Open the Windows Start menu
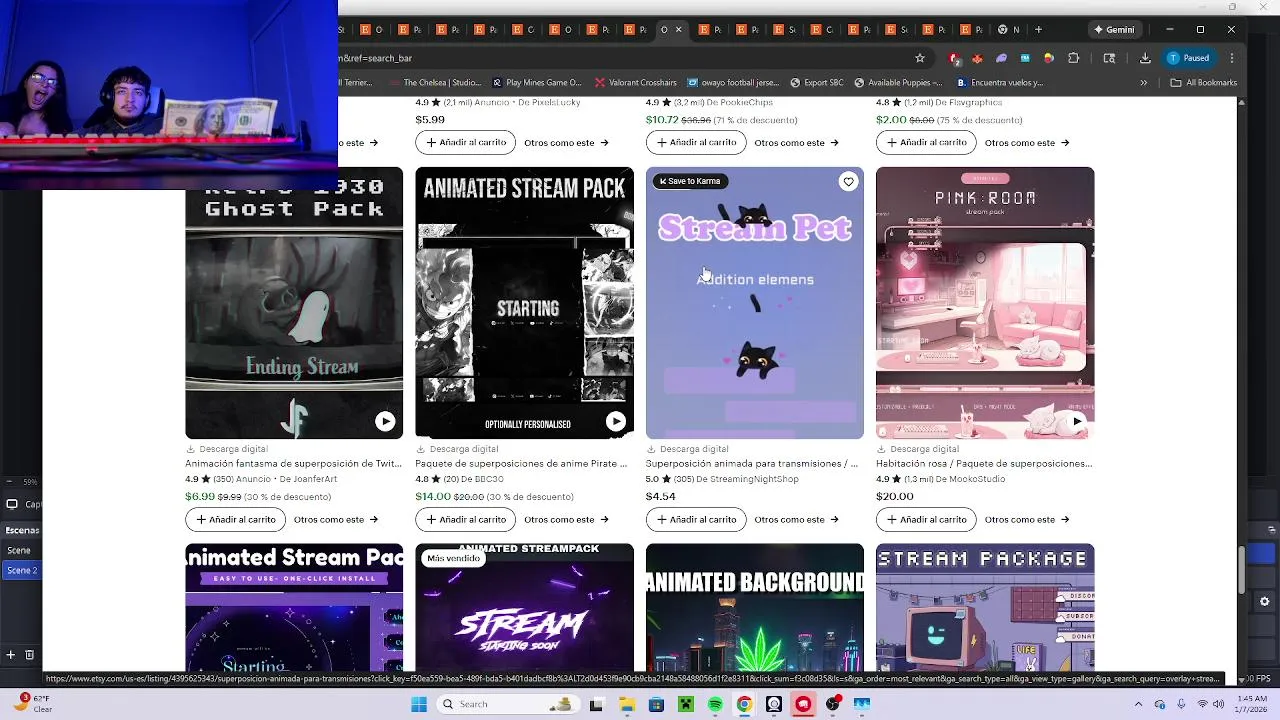Viewport: 1280px width, 720px height. click(x=418, y=704)
